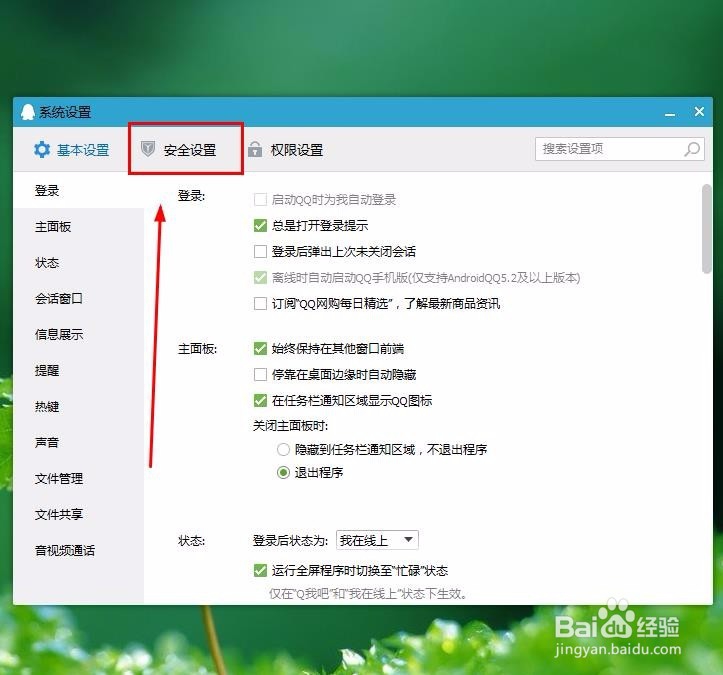
Task: Click the padlock icon for 权限设置
Action: [255, 149]
